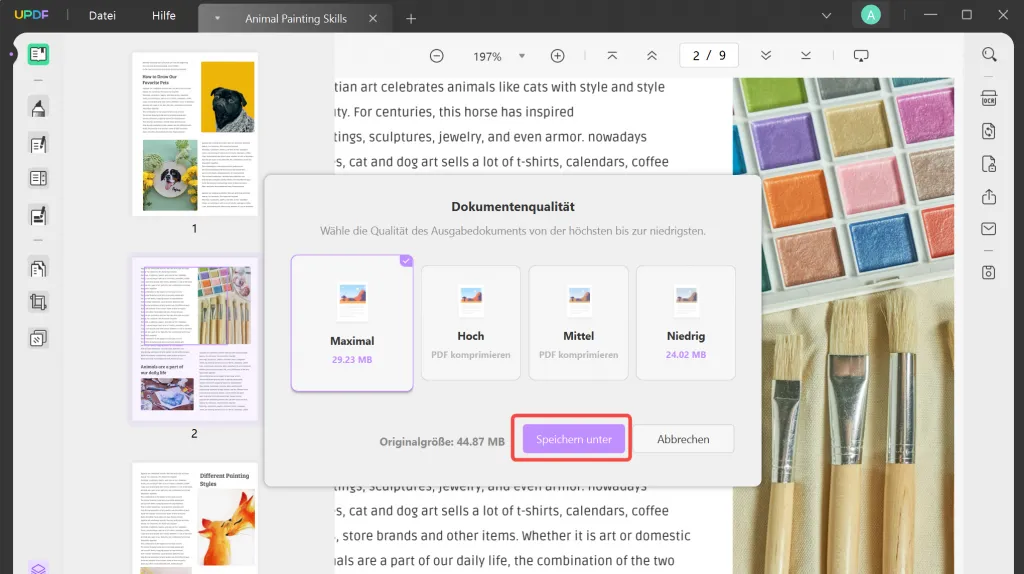This screenshot has height=574, width=1024.
Task: Click the Share file icon
Action: tap(989, 197)
